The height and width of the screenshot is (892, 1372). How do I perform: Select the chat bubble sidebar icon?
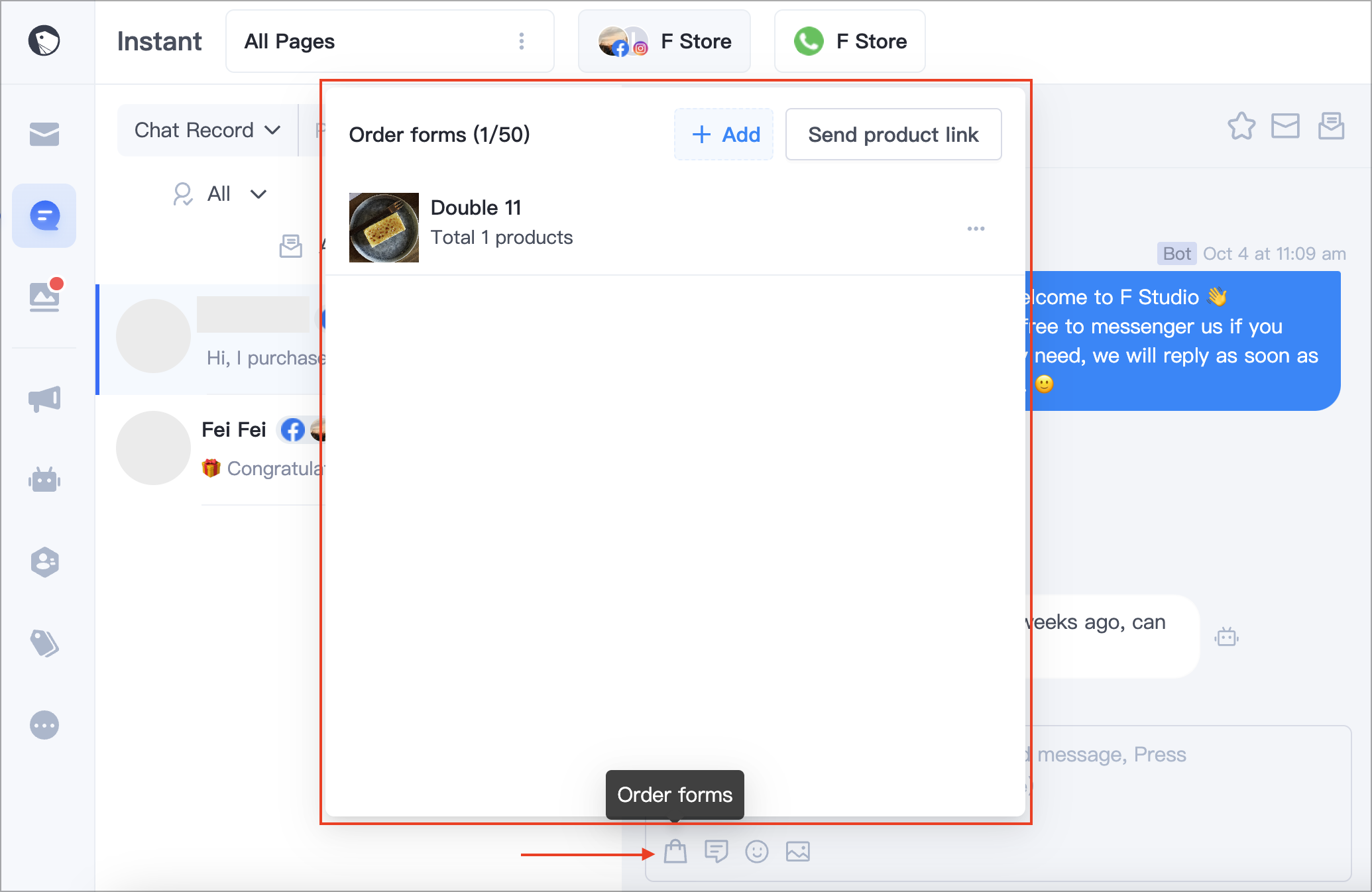44,216
